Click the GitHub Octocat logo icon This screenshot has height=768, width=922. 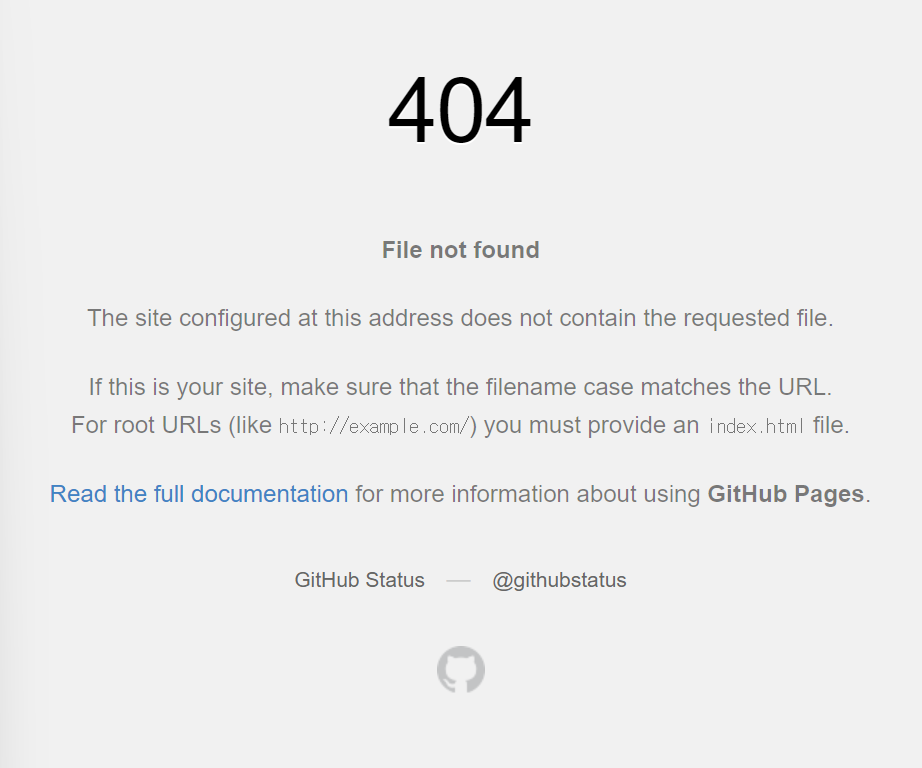[461, 669]
